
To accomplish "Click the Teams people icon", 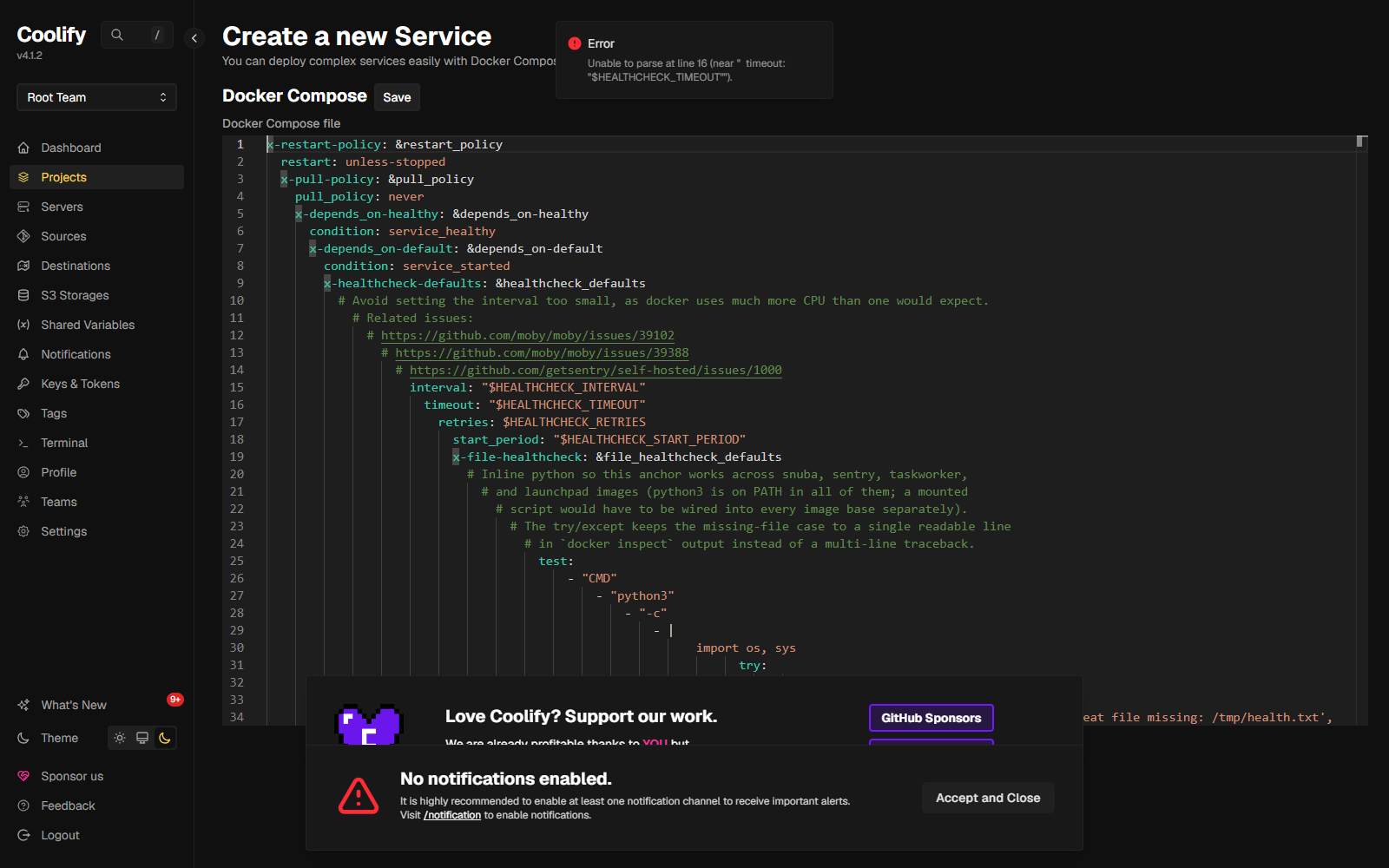I will tap(23, 502).
